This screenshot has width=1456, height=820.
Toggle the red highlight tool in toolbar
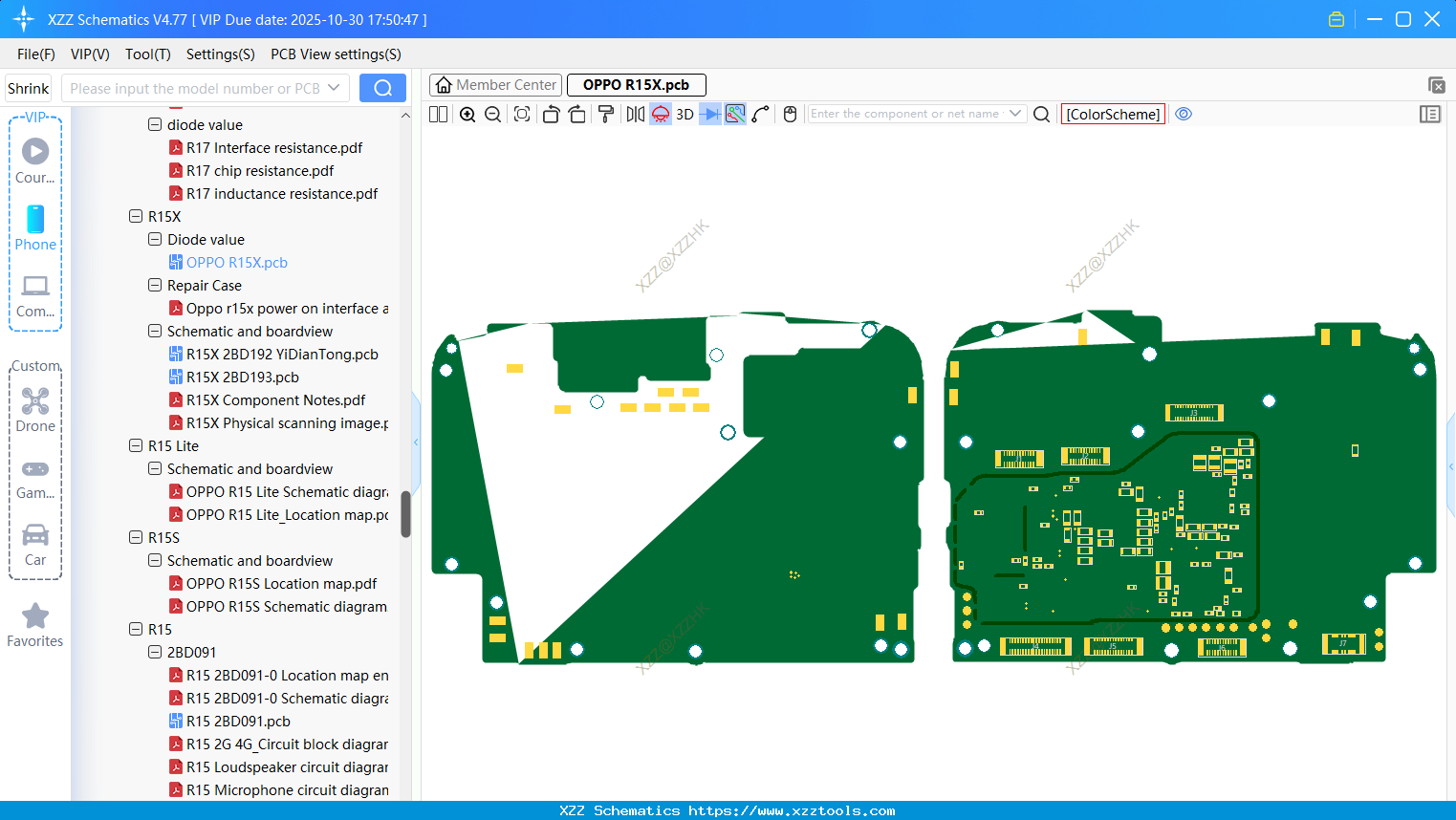[661, 115]
